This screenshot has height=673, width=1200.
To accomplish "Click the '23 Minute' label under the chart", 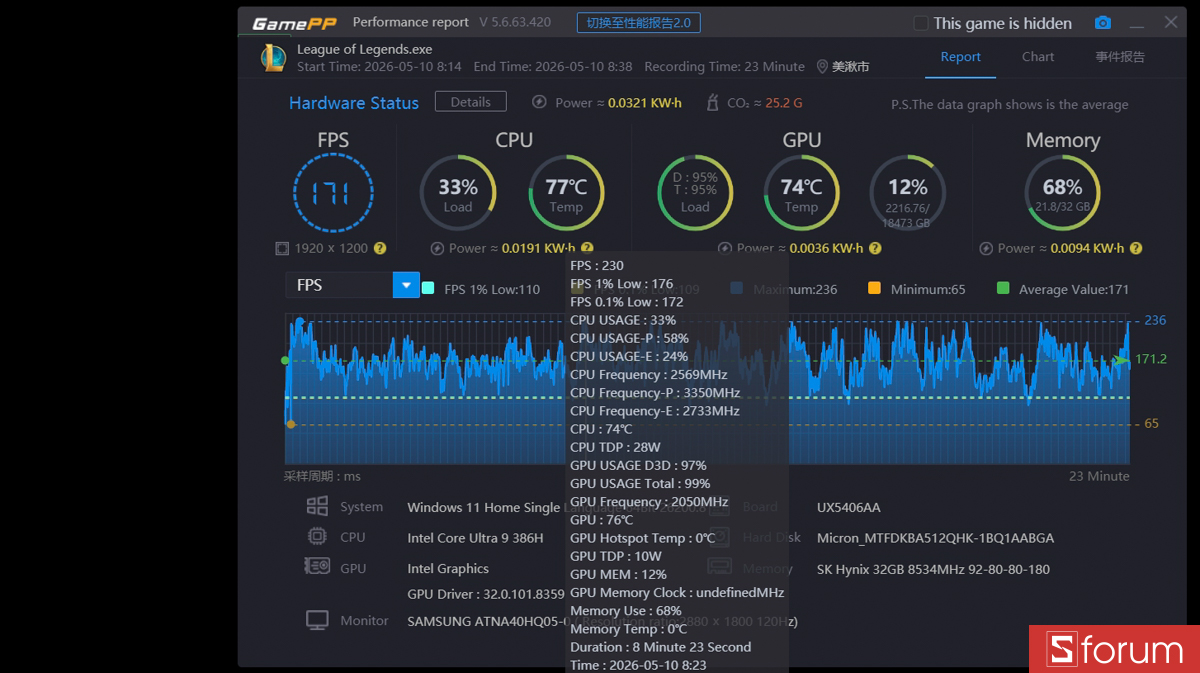I will coord(1099,476).
